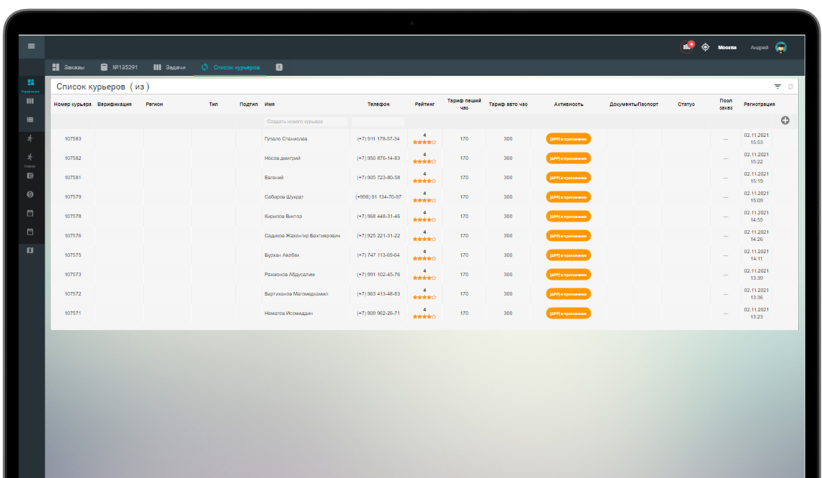Viewport: 822px width, 478px height.
Task: Select courier number 107571
Action: [x=73, y=313]
